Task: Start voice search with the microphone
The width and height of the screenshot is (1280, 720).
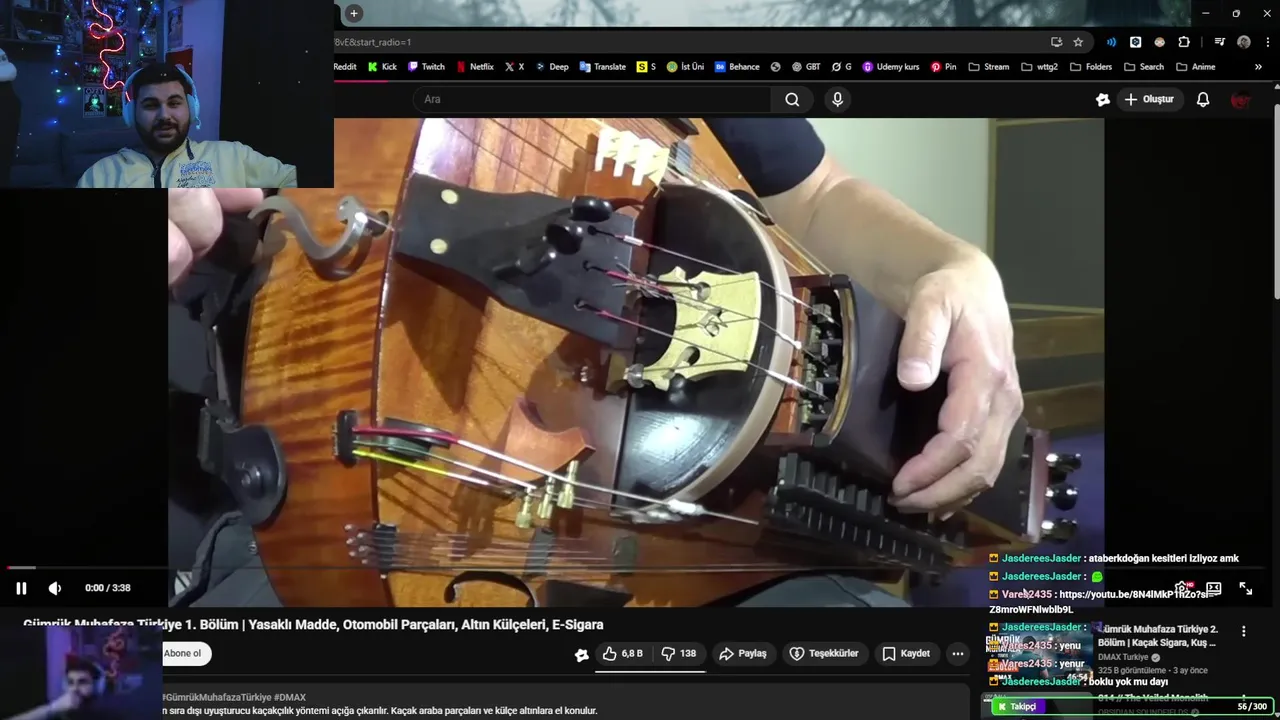Action: point(837,99)
